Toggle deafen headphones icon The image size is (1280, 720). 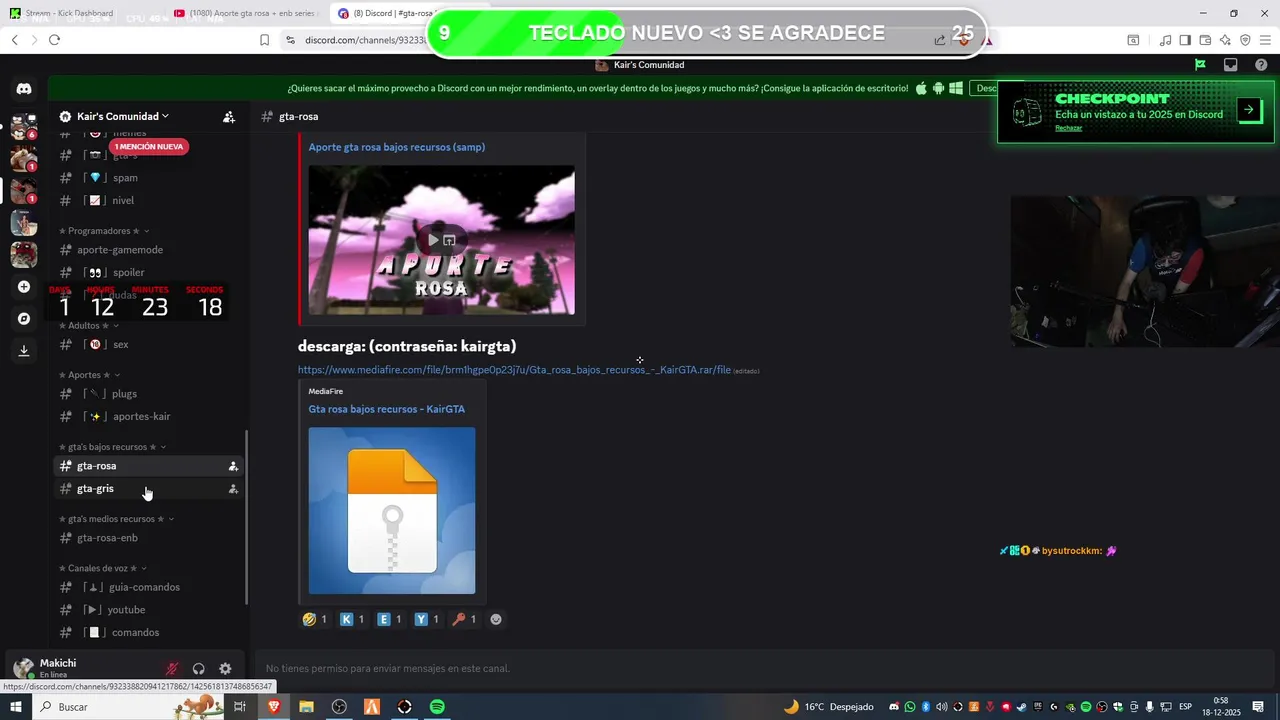(198, 669)
